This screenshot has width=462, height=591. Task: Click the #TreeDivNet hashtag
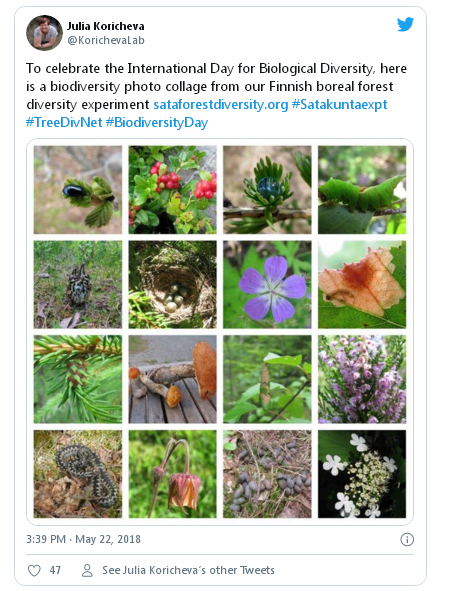[64, 122]
